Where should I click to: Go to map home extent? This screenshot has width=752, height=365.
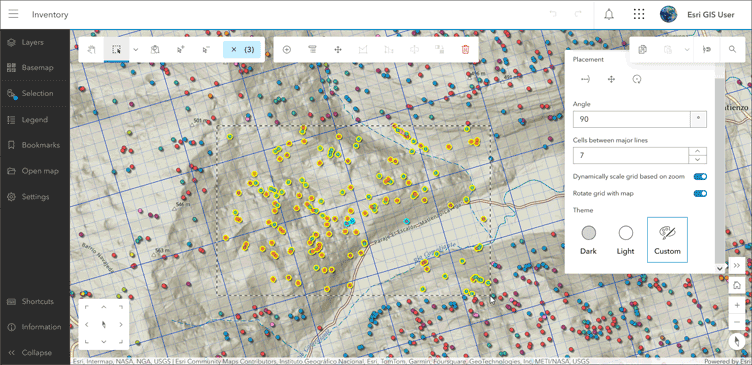737,285
